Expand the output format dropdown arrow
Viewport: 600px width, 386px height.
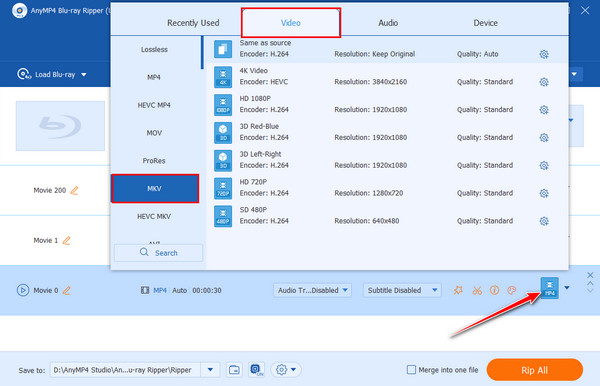point(567,288)
